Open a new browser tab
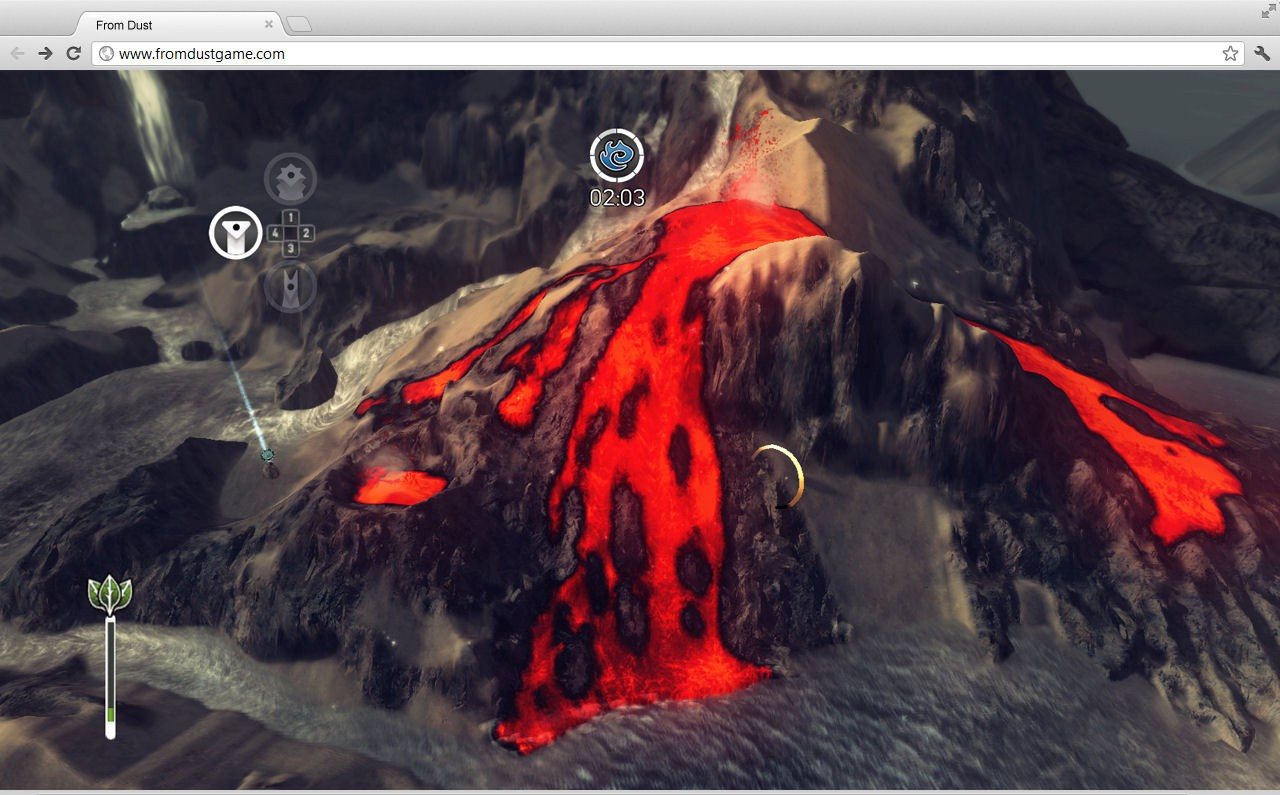The image size is (1280, 795). point(299,24)
